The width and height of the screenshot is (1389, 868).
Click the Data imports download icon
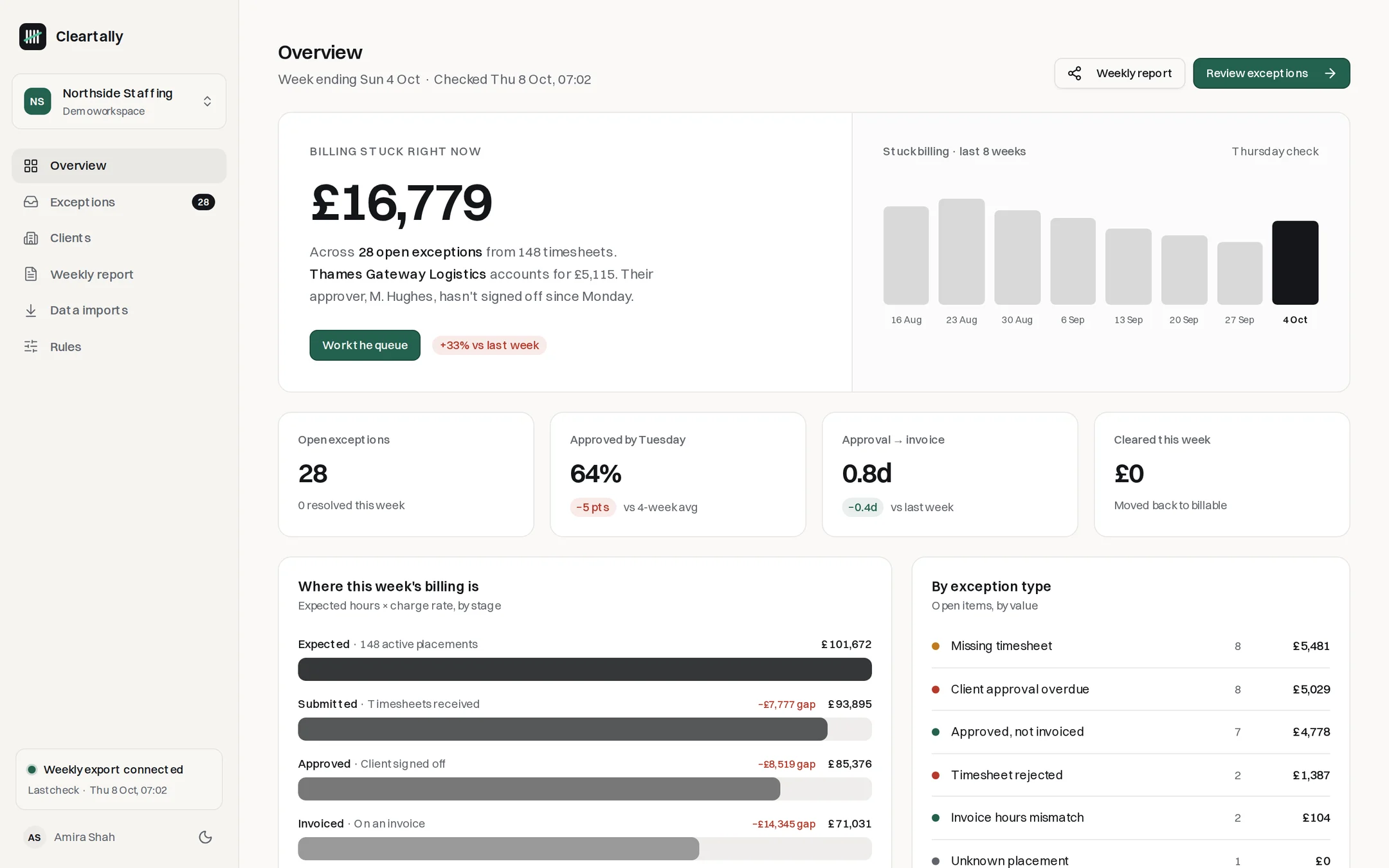point(31,311)
